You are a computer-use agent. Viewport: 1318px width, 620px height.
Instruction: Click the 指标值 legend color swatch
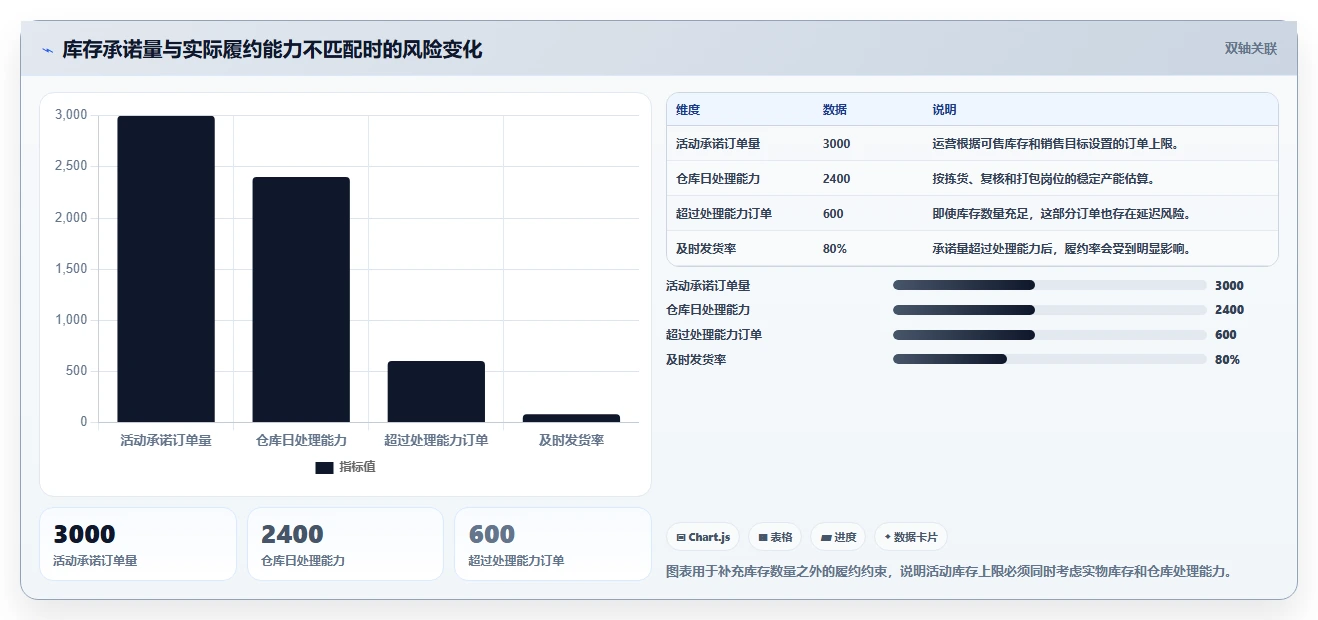pos(324,468)
